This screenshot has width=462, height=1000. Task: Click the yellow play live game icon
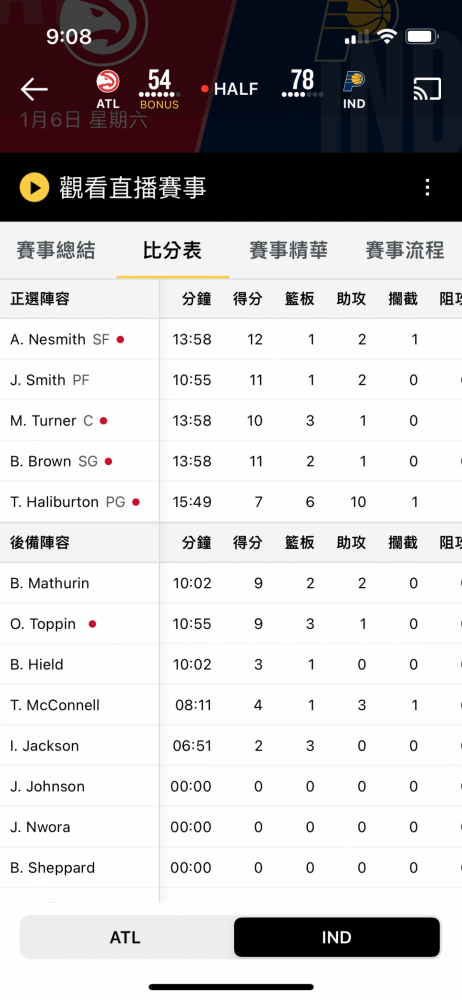34,188
